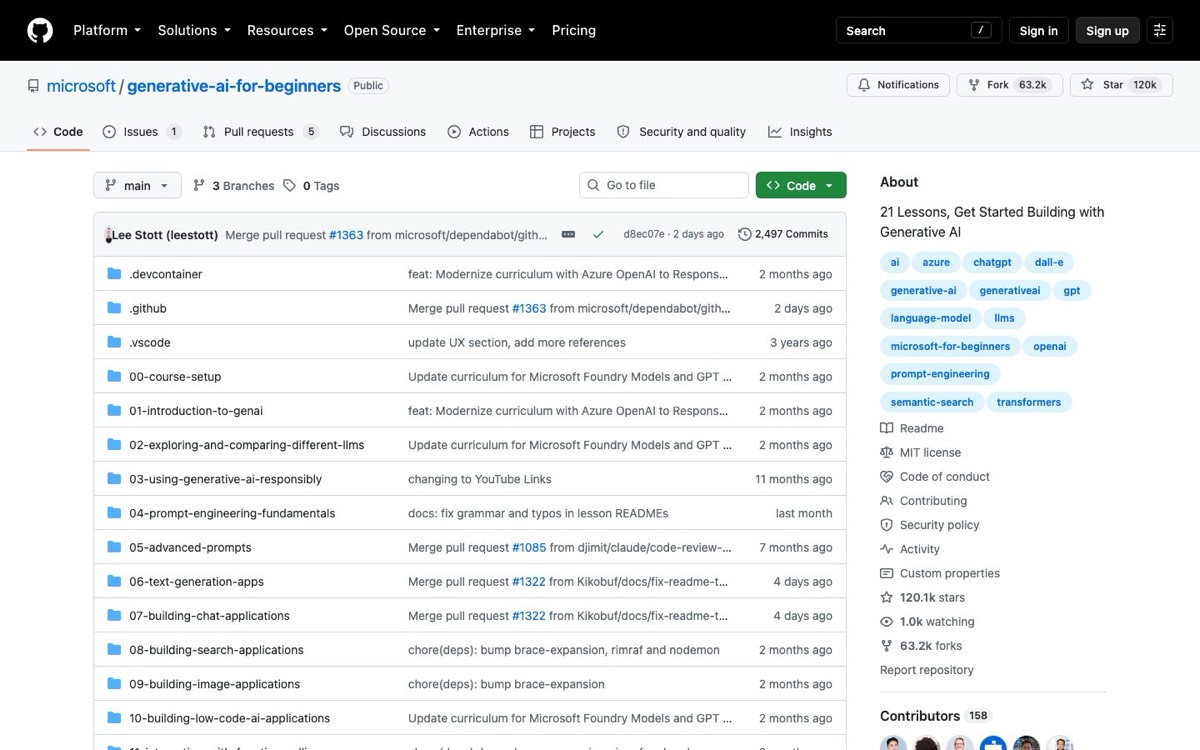The image size is (1200, 750).
Task: Click the heart icon next to Code of conduct
Action: click(886, 477)
